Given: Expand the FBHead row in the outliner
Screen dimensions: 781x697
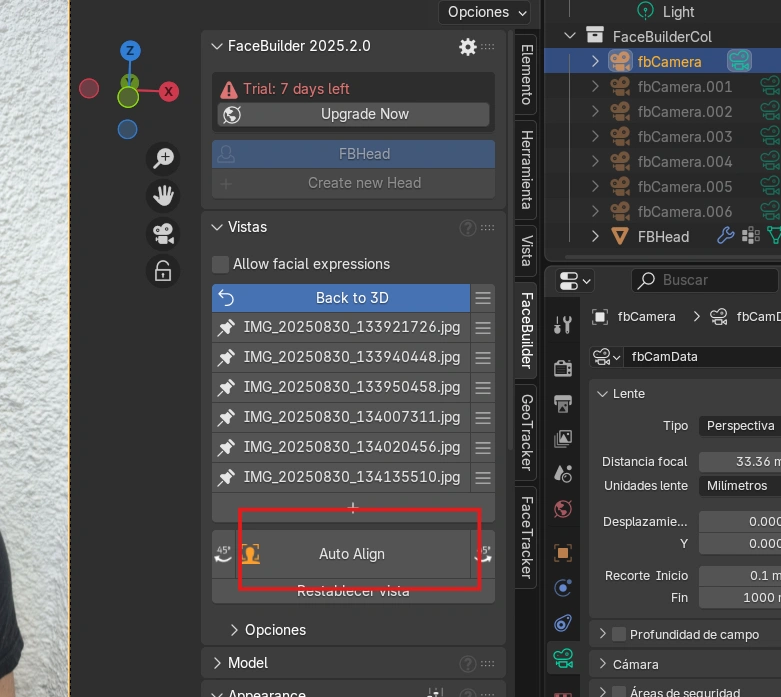Looking at the screenshot, I should click(x=595, y=236).
